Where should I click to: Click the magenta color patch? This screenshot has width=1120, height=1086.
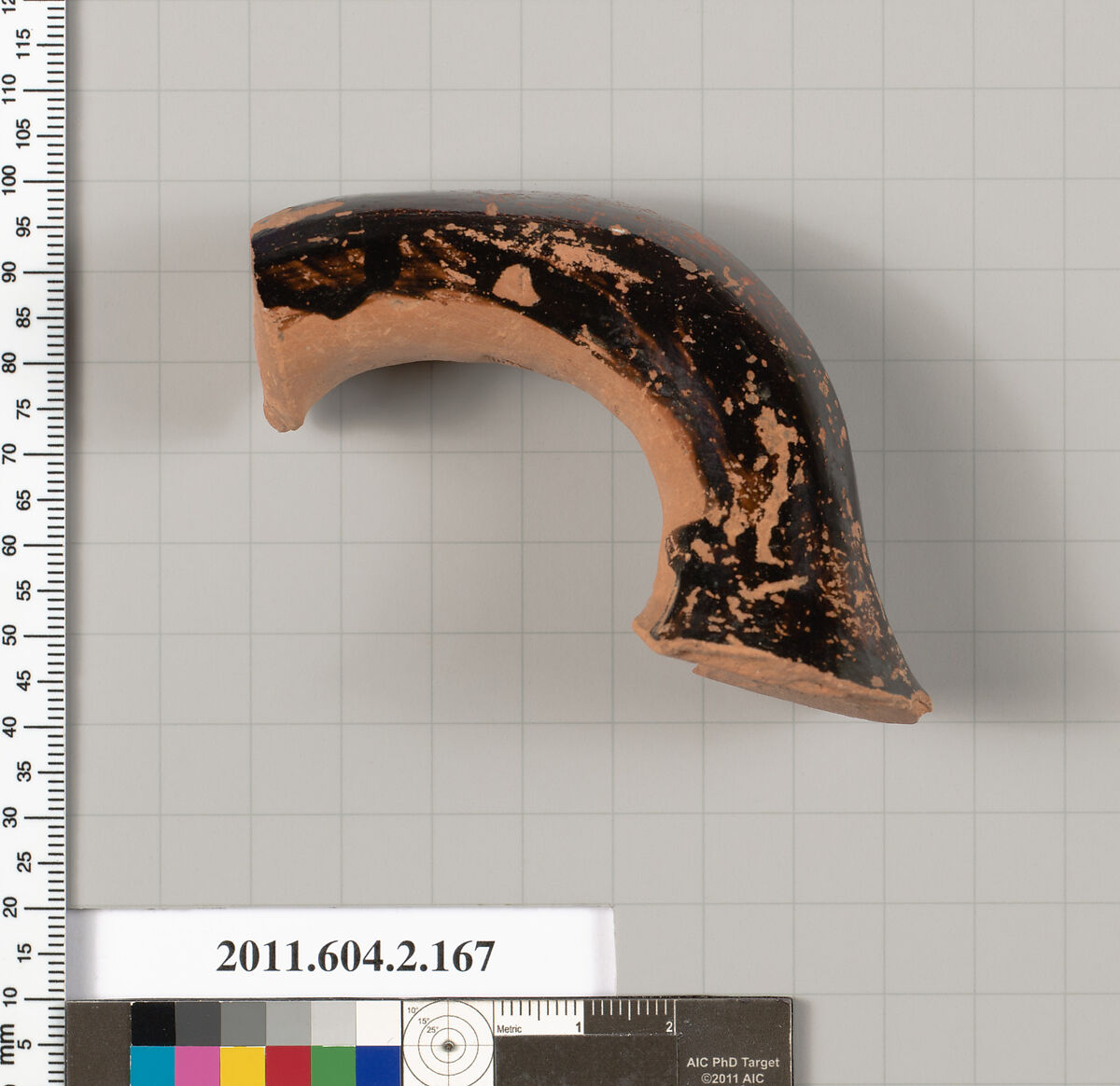[x=197, y=1065]
